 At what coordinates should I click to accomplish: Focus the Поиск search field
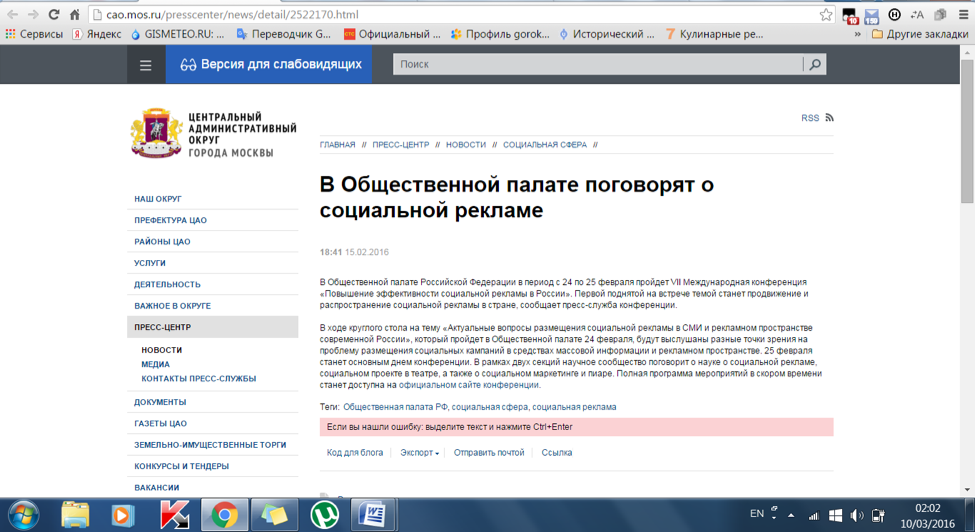(x=598, y=64)
